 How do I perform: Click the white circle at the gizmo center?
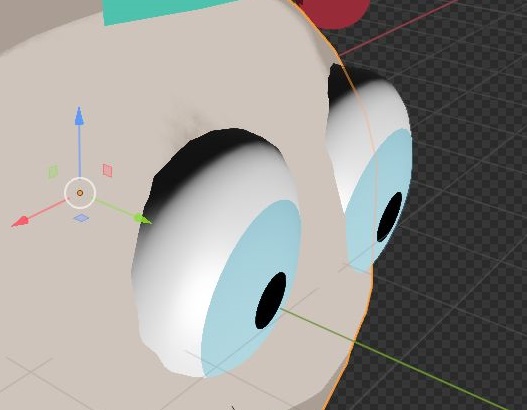(x=80, y=193)
